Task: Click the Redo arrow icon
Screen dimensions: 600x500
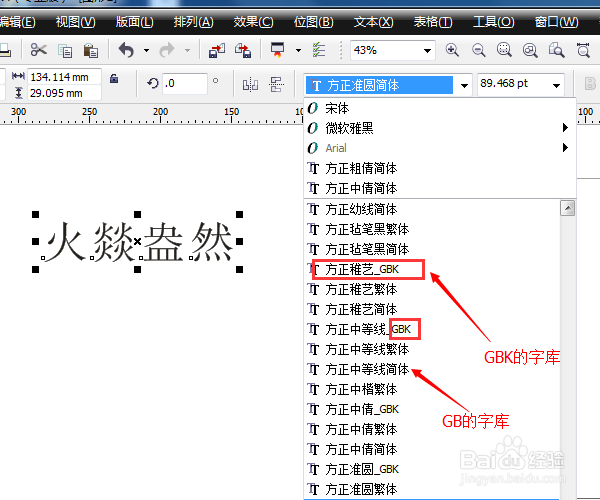Action: click(167, 50)
